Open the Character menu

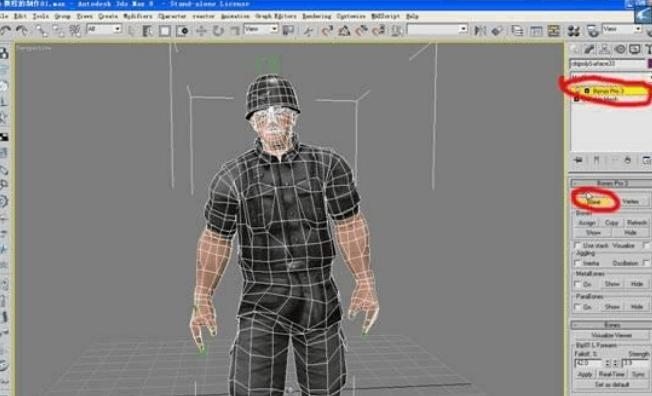pos(172,16)
